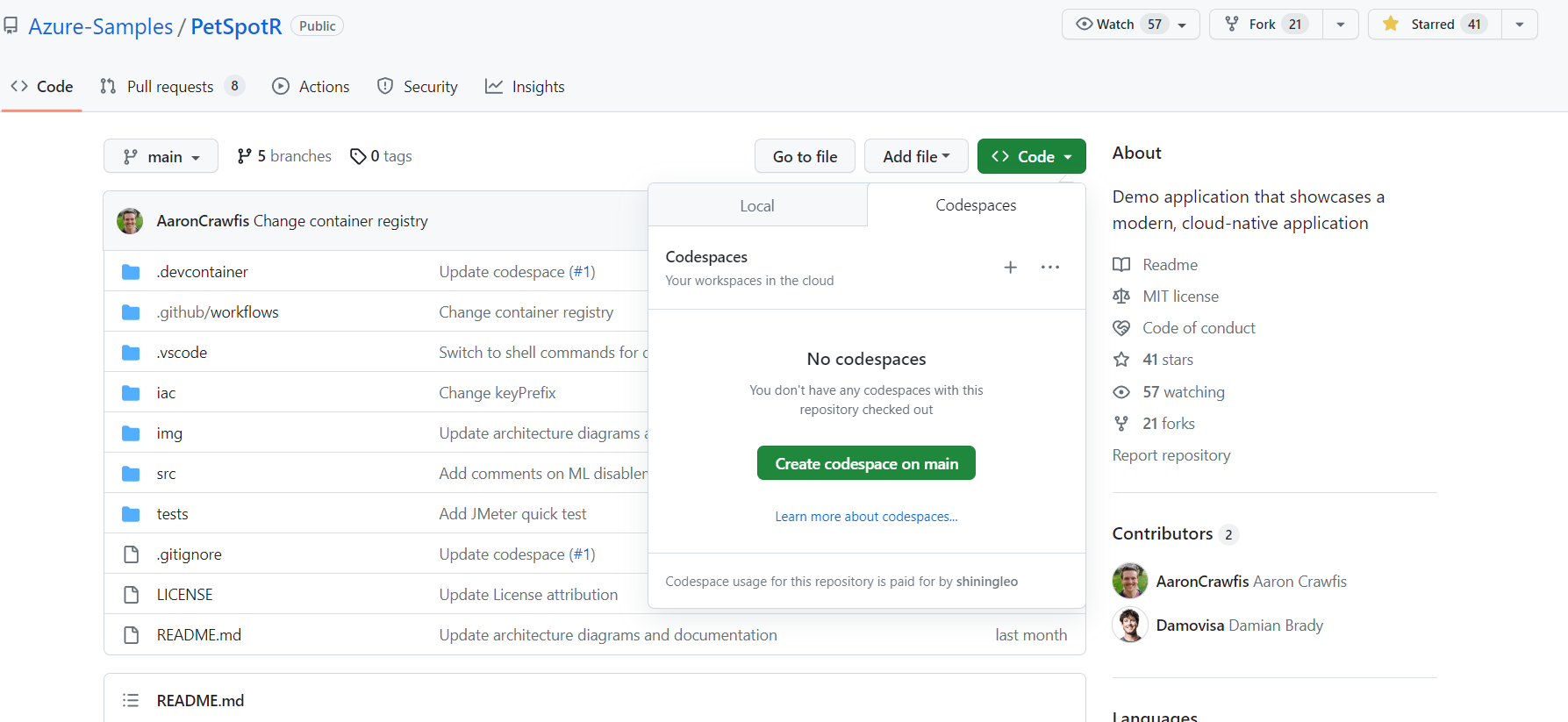1568x722 pixels.
Task: Click the eye icon beside 57 watching
Action: click(1121, 392)
